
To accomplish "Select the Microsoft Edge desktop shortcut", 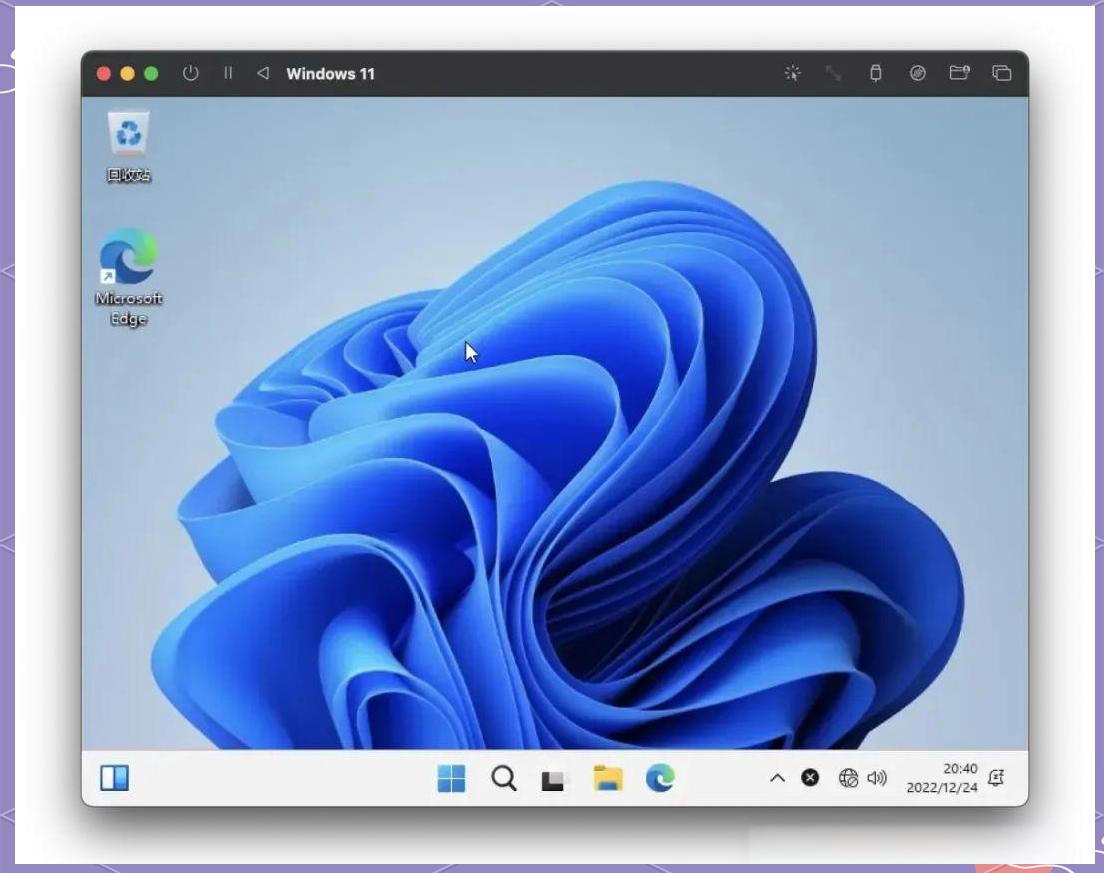I will click(129, 277).
